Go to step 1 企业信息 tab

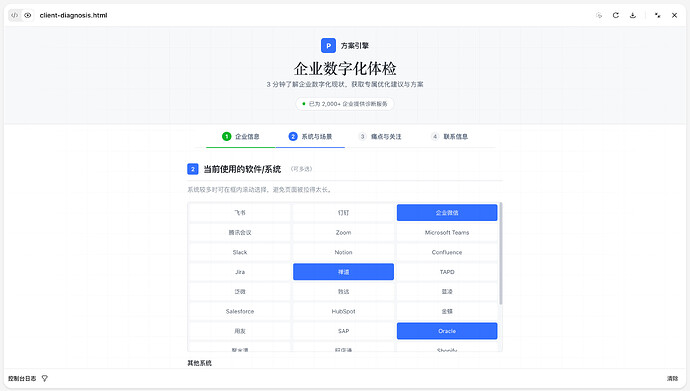(241, 137)
